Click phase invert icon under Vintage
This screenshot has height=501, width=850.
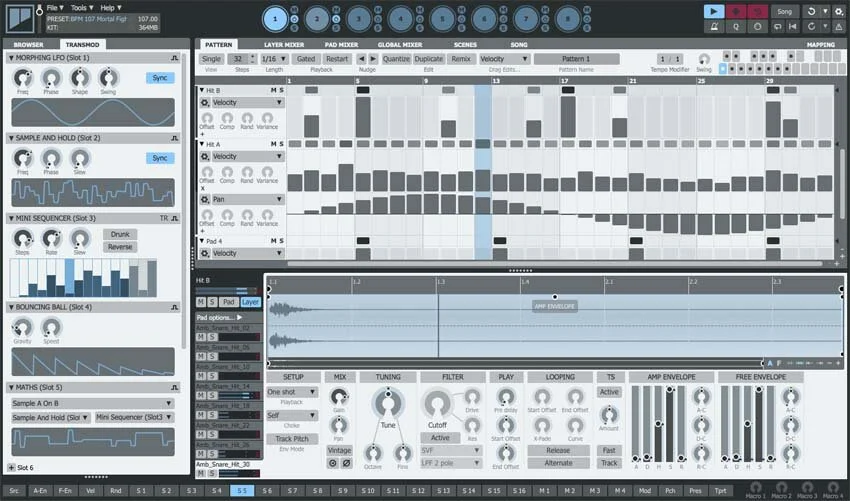click(x=346, y=463)
